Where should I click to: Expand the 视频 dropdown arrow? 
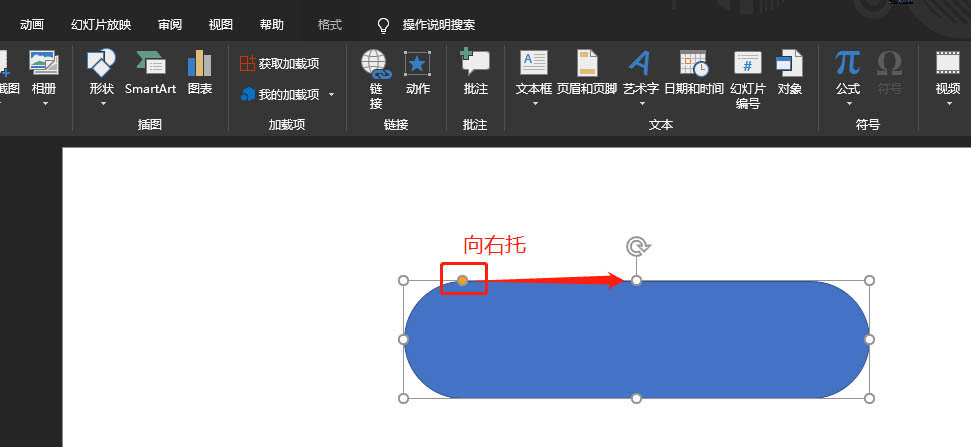coord(949,103)
